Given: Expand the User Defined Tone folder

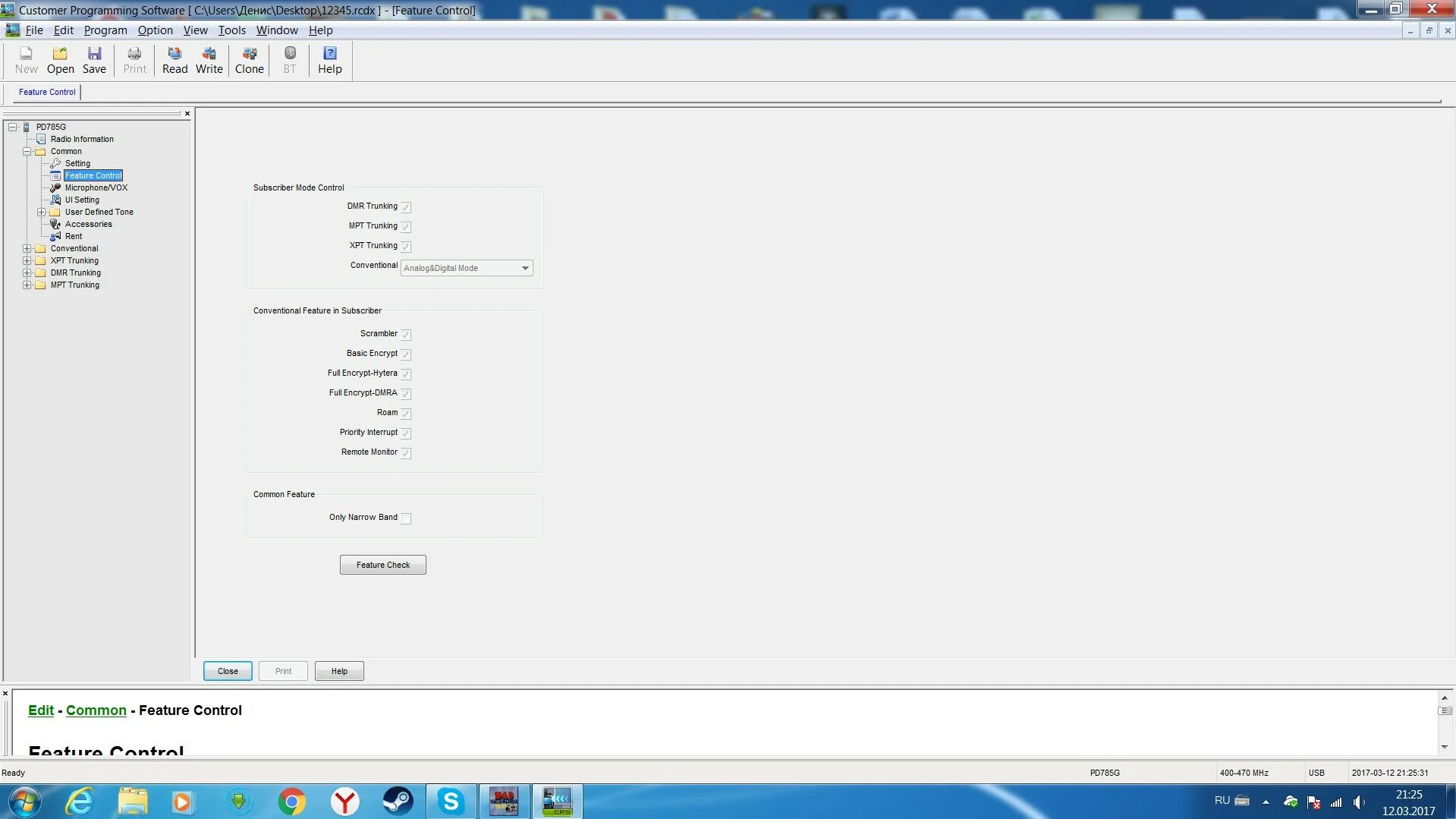Looking at the screenshot, I should coord(42,212).
